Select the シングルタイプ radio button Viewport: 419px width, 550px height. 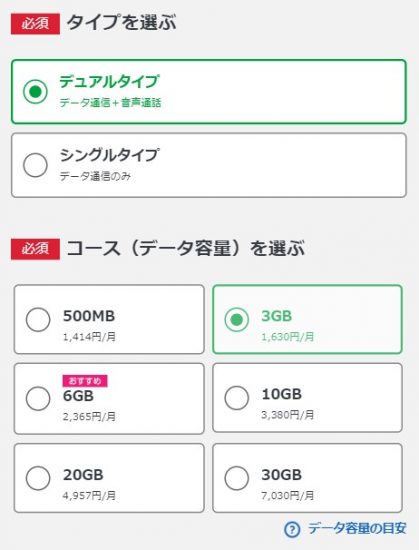(35, 165)
